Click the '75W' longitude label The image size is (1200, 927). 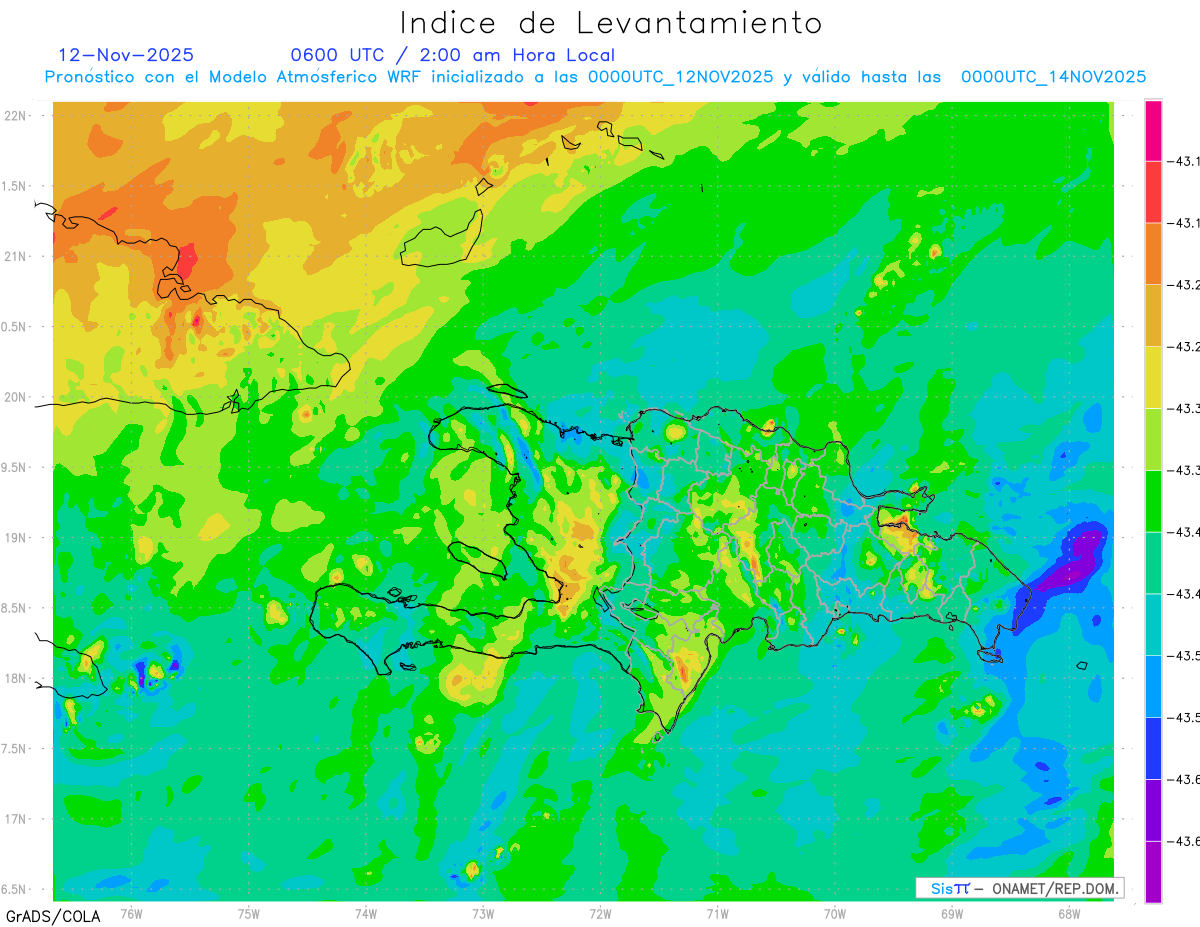click(x=249, y=913)
